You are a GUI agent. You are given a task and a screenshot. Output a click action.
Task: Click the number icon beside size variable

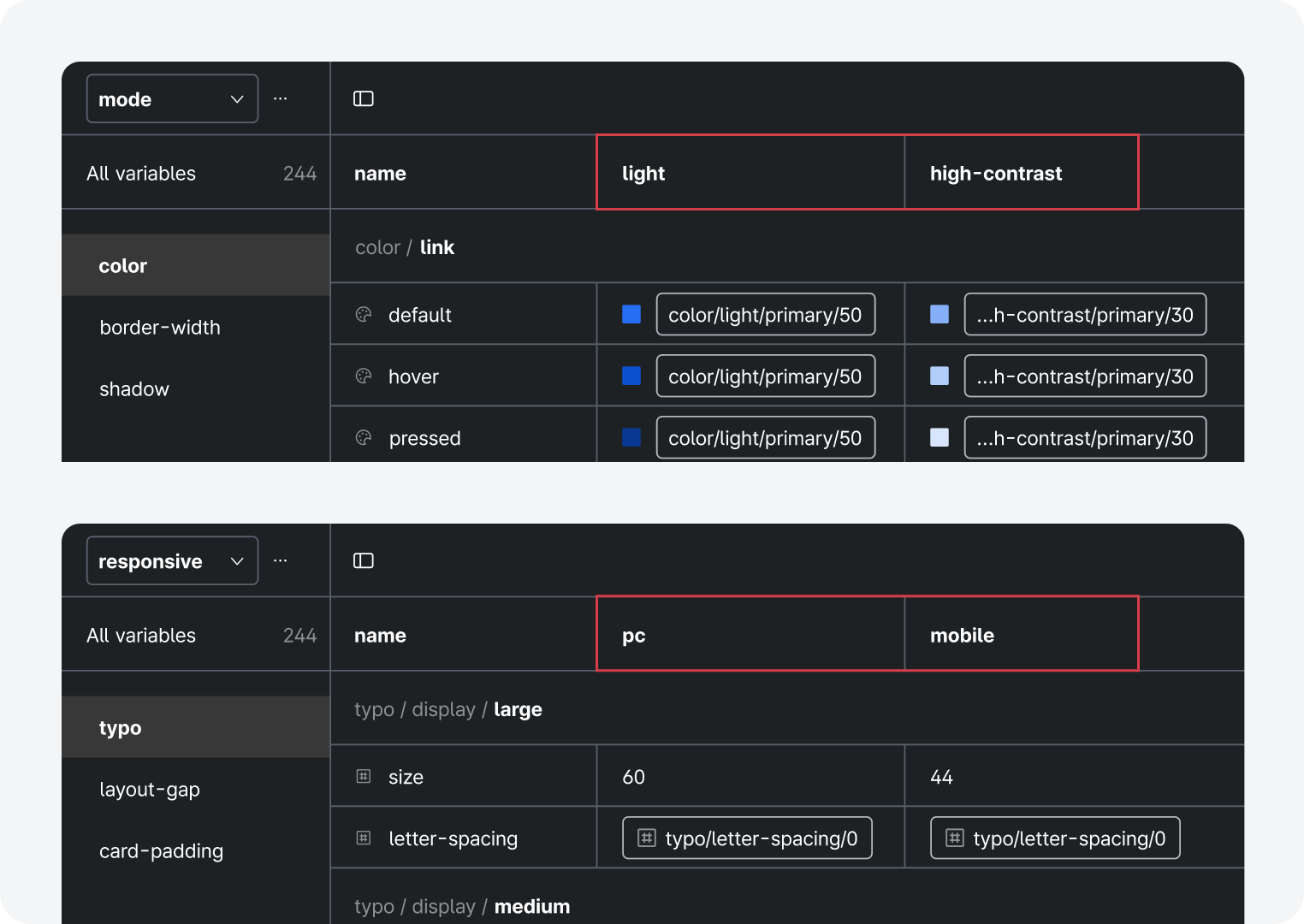pyautogui.click(x=364, y=777)
